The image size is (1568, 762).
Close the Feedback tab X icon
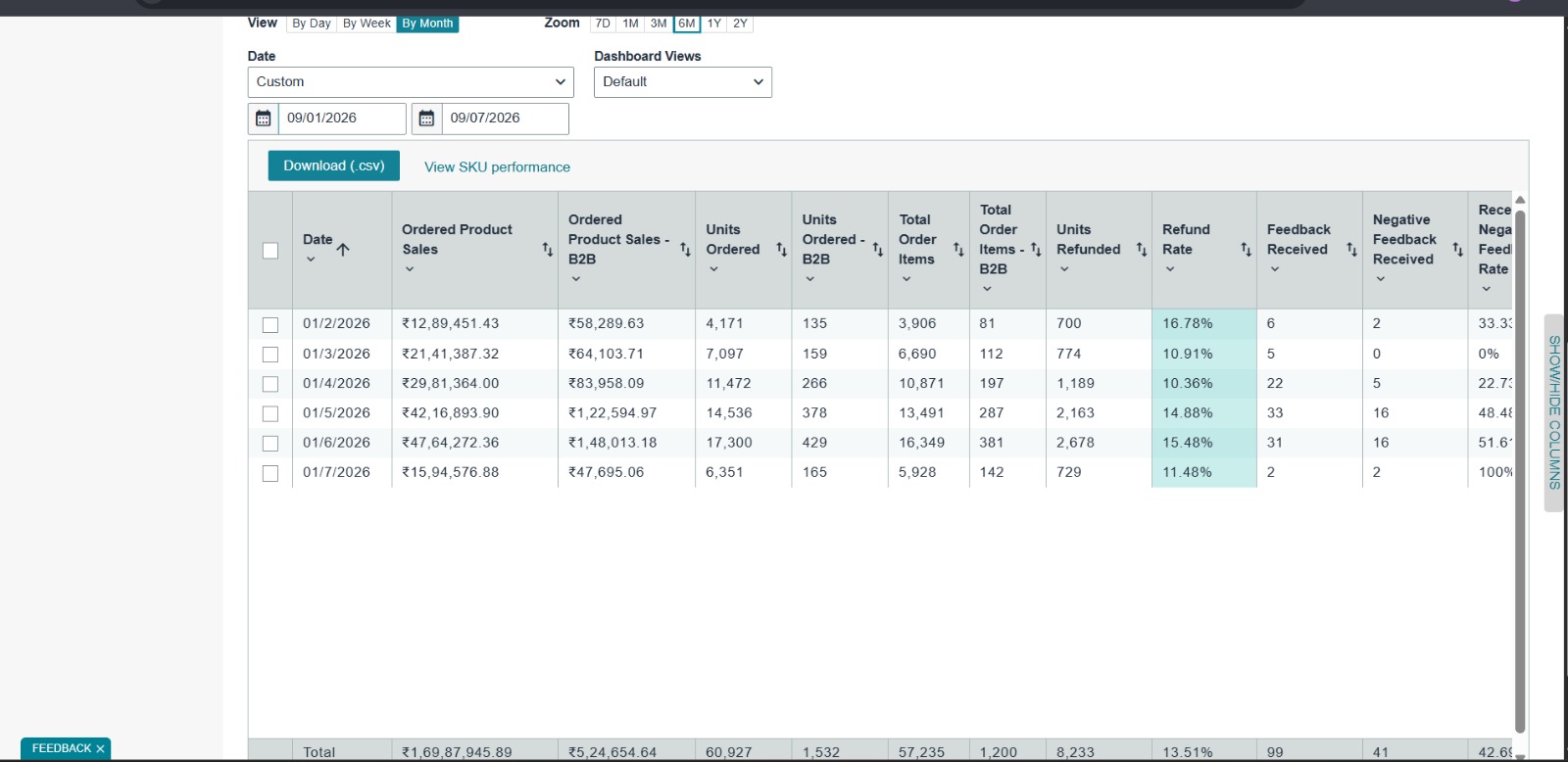click(100, 749)
